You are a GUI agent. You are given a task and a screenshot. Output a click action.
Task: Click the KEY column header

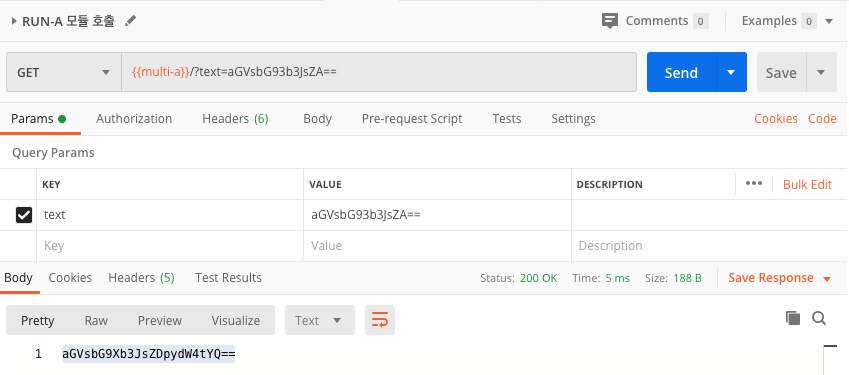(x=52, y=185)
